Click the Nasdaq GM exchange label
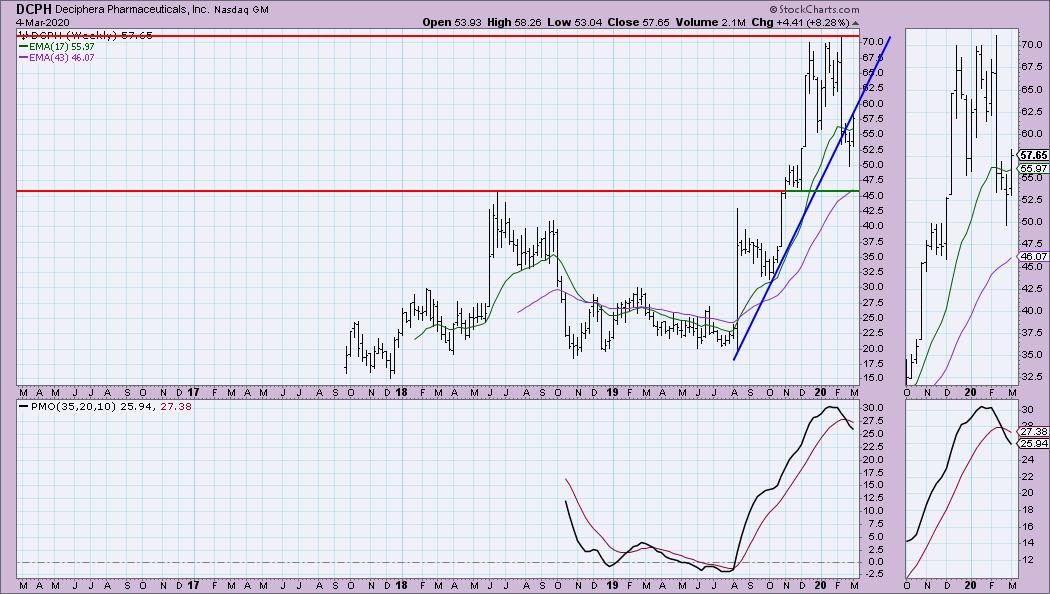1050x594 pixels. [x=242, y=10]
